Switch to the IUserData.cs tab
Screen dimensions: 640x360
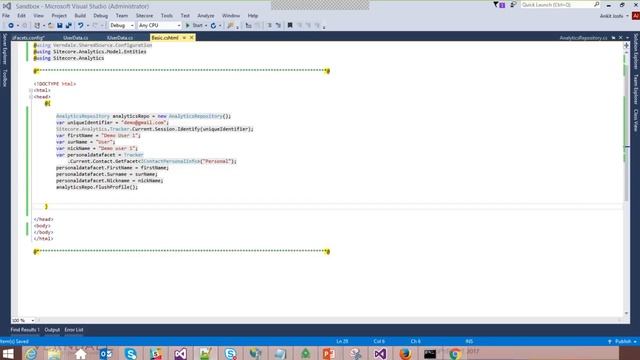[x=120, y=38]
